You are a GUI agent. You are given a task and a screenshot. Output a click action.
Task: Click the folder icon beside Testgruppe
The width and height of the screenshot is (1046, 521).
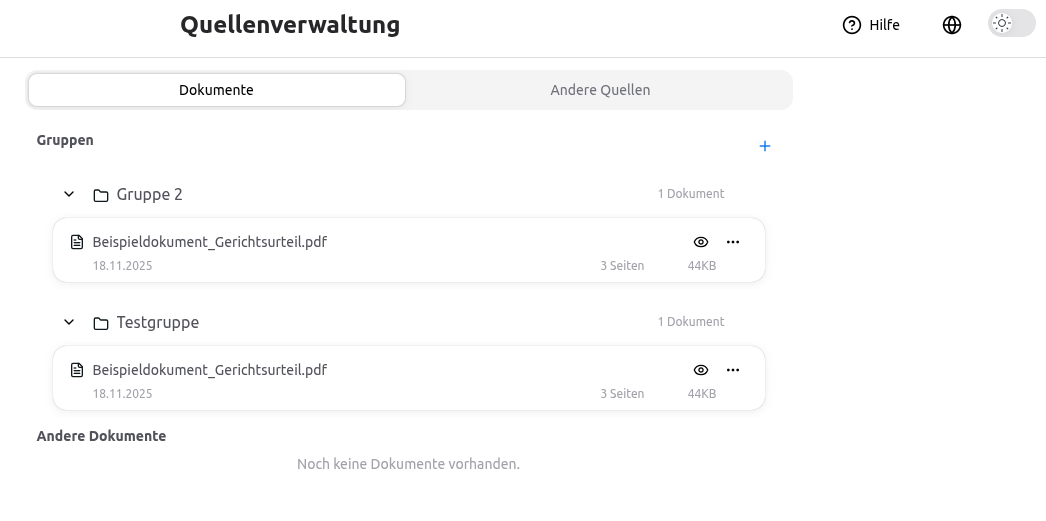click(101, 323)
